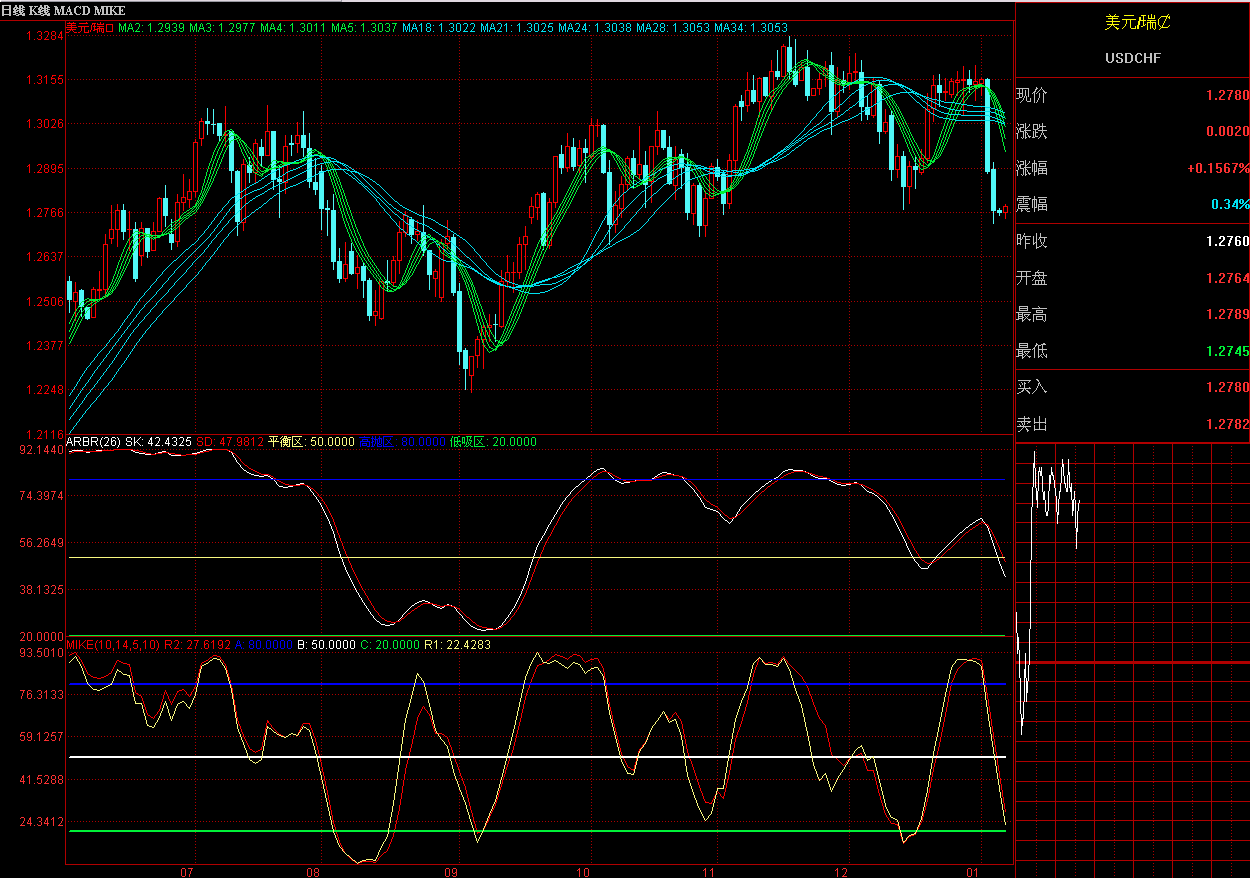
Task: Select the 买入 1.2780 bid row
Action: tap(1133, 387)
